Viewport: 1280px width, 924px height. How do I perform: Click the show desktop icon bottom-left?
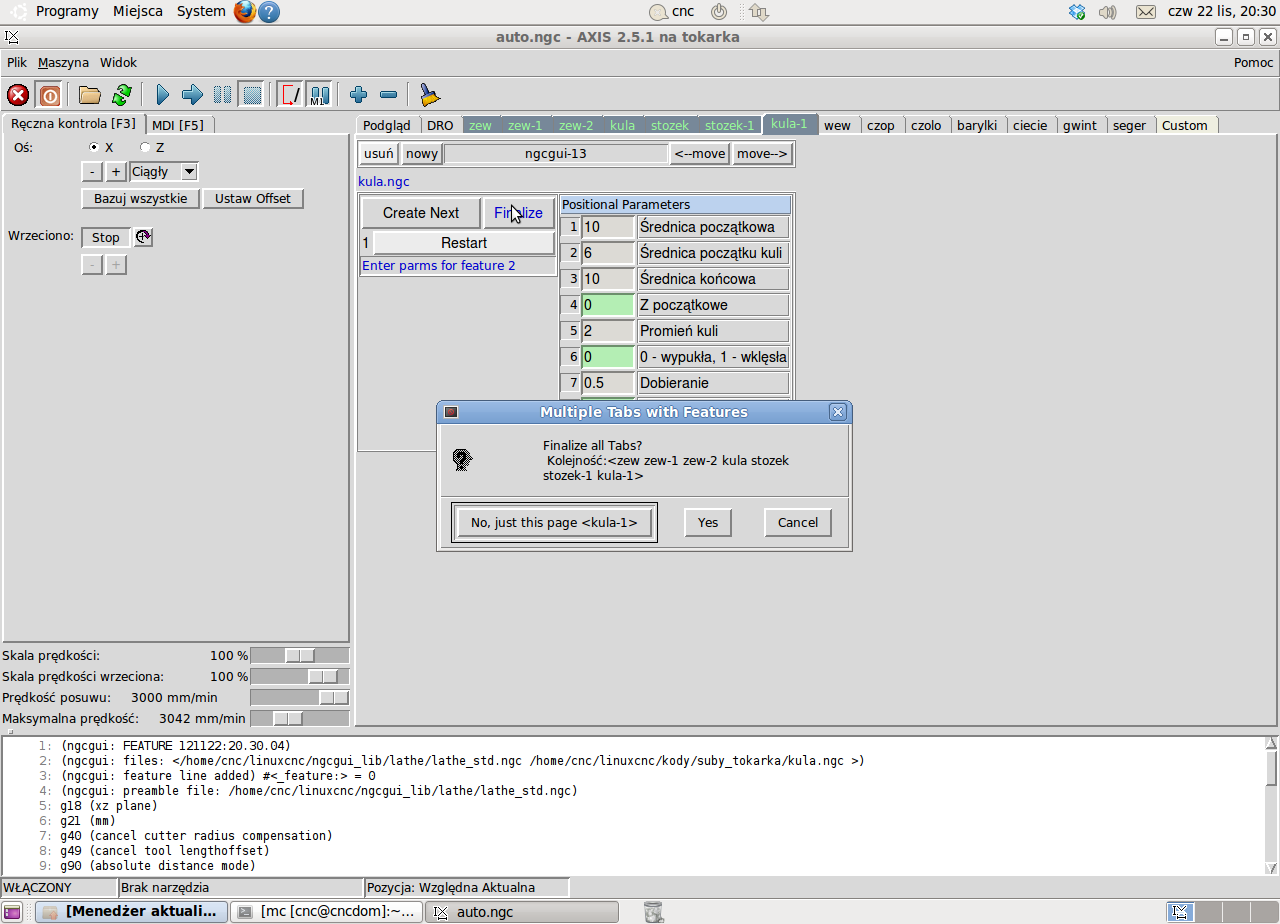coord(12,912)
